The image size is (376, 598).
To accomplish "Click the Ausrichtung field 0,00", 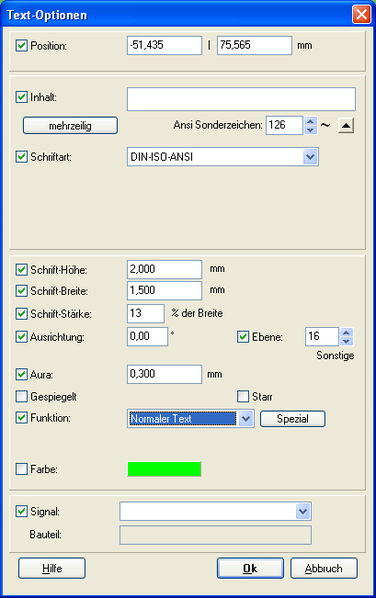I will tap(147, 336).
